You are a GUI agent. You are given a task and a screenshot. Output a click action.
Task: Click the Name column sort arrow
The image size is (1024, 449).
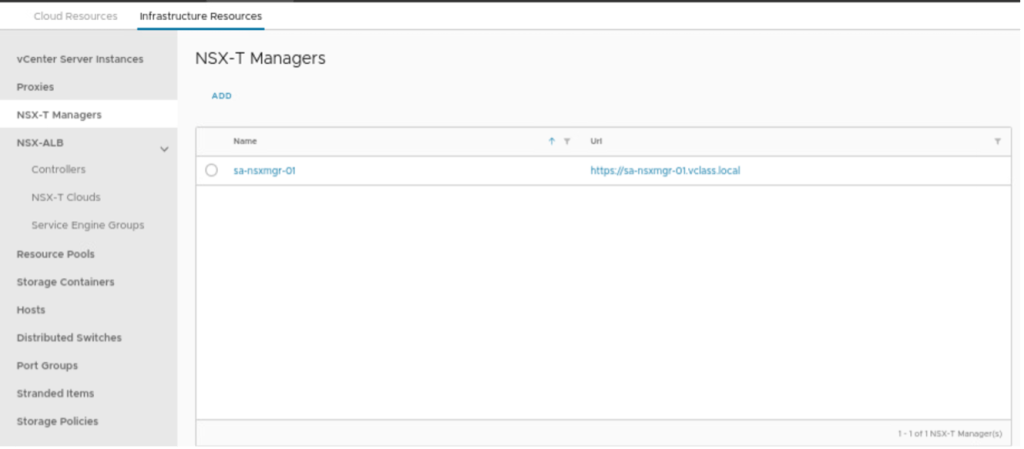tap(551, 142)
